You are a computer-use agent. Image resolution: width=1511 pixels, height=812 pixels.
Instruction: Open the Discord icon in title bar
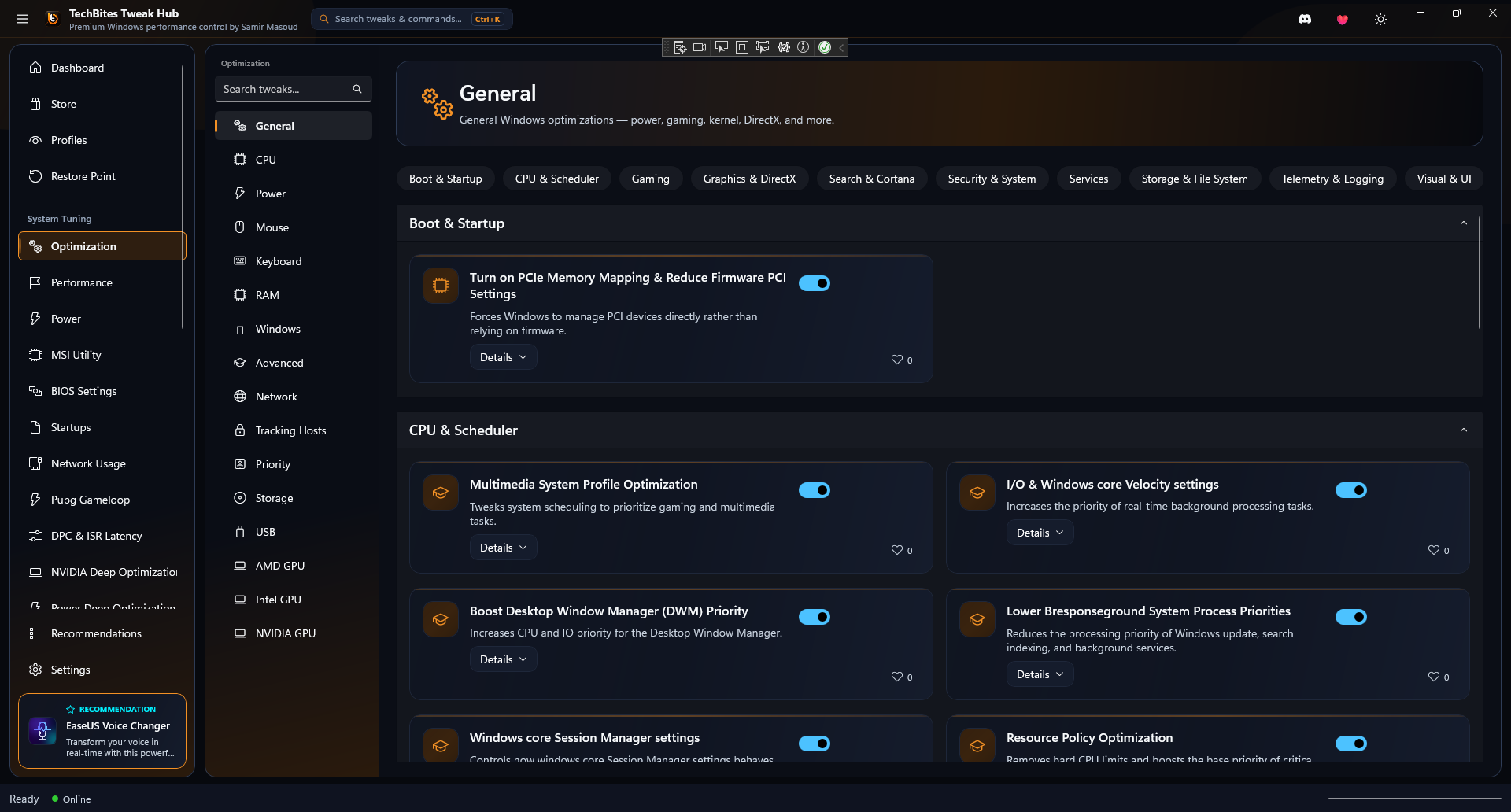[1305, 19]
